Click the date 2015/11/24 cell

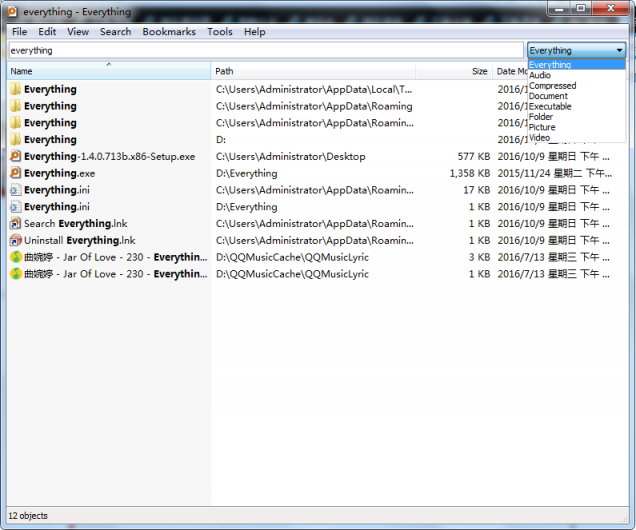[554, 174]
